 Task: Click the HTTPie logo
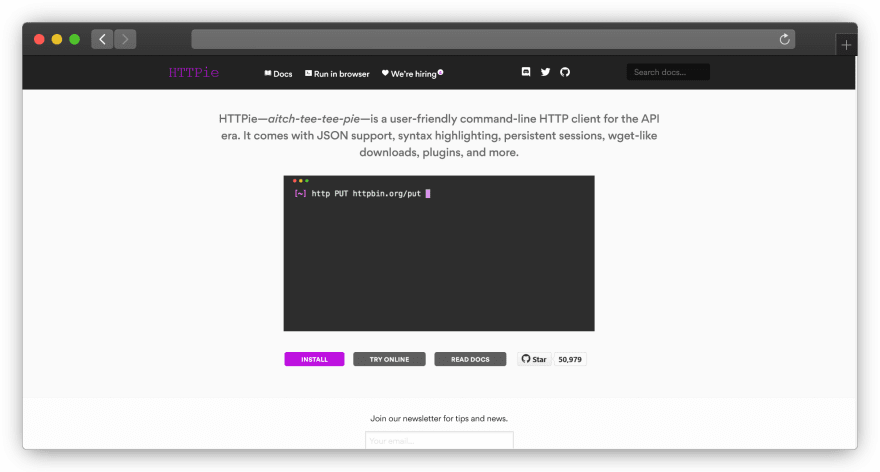pyautogui.click(x=194, y=72)
